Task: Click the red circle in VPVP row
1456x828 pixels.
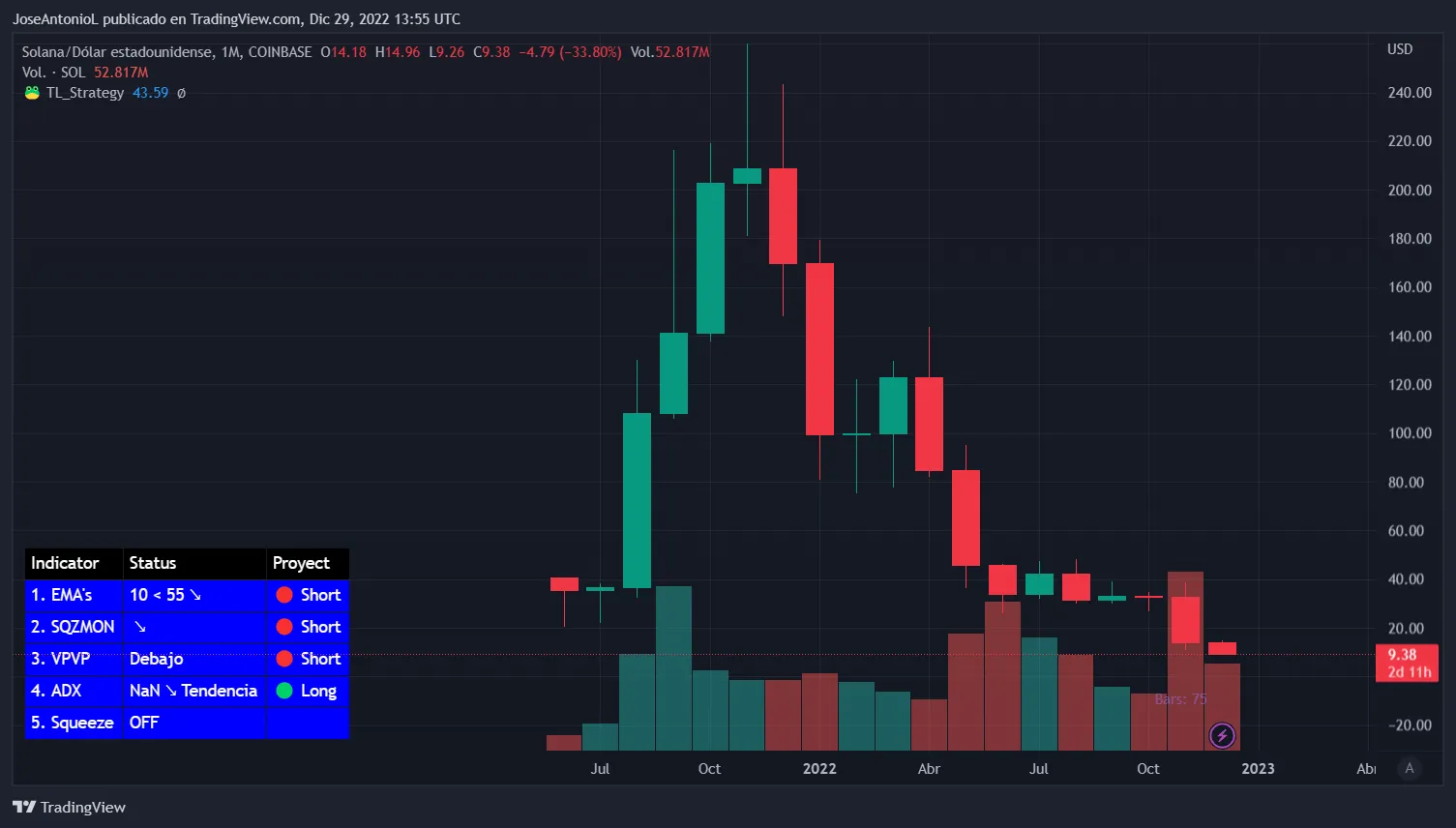Action: pyautogui.click(x=284, y=659)
